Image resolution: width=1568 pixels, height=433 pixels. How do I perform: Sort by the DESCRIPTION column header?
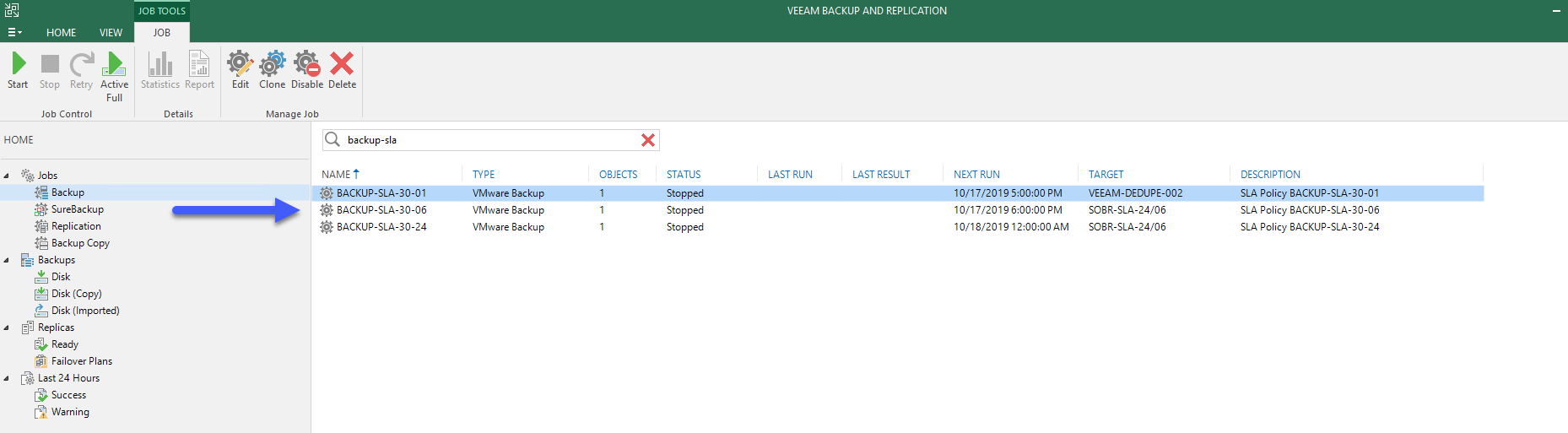click(1270, 175)
